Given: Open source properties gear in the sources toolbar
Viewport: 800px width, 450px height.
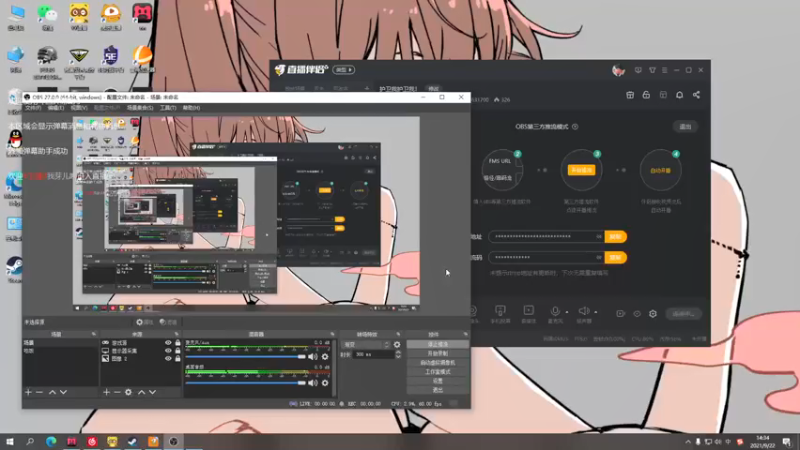Looking at the screenshot, I should tap(129, 392).
